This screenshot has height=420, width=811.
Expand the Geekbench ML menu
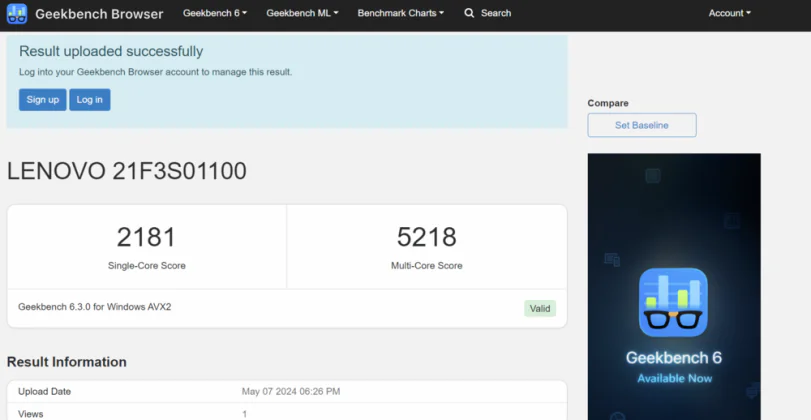[x=302, y=13]
